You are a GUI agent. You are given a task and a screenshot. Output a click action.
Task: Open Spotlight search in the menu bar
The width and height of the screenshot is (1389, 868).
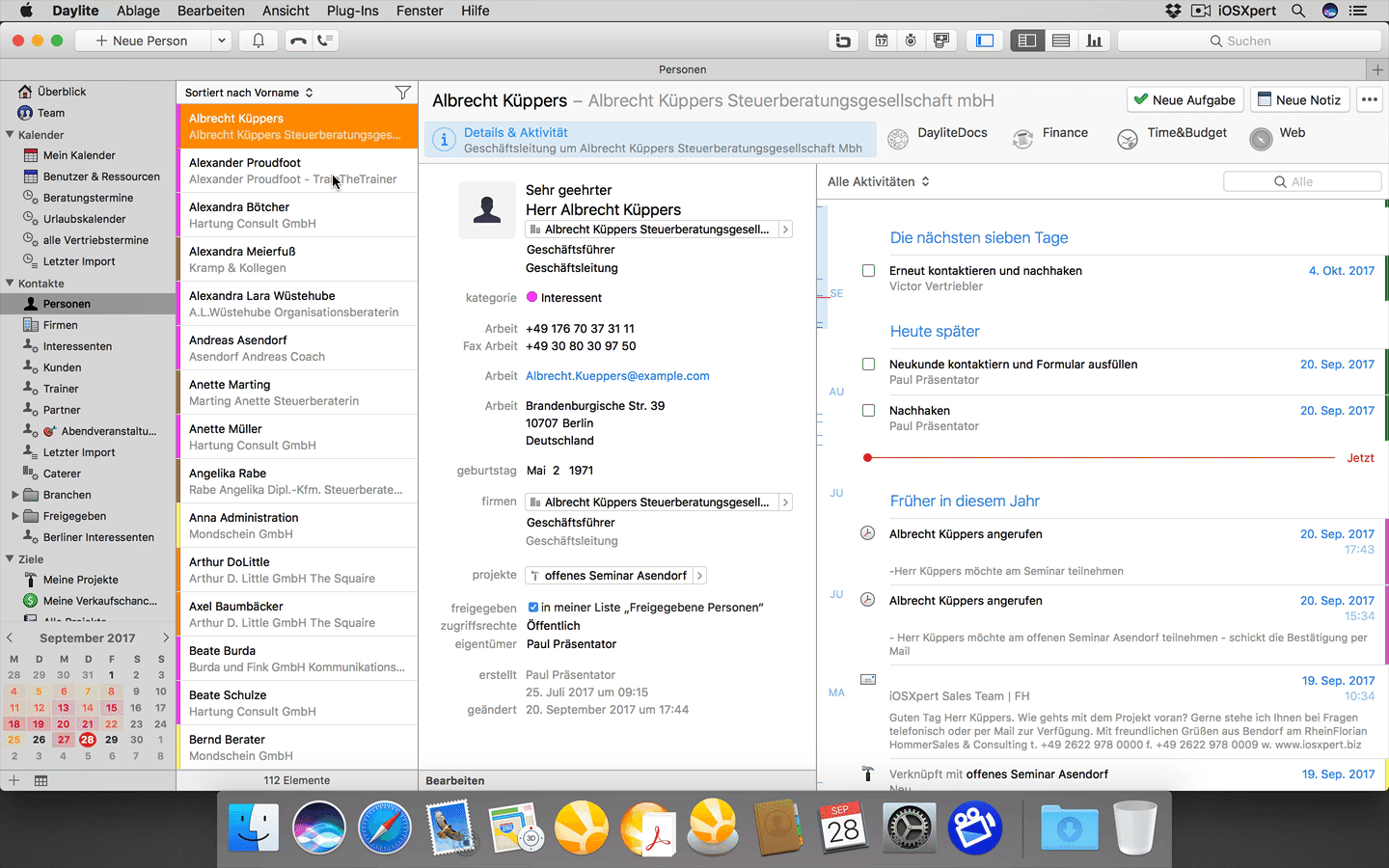1298,11
